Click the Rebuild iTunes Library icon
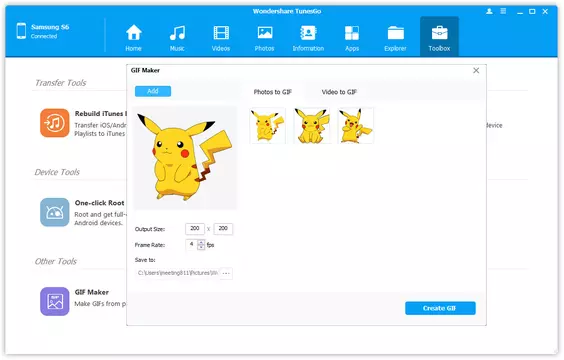The width and height of the screenshot is (564, 360). click(x=55, y=123)
